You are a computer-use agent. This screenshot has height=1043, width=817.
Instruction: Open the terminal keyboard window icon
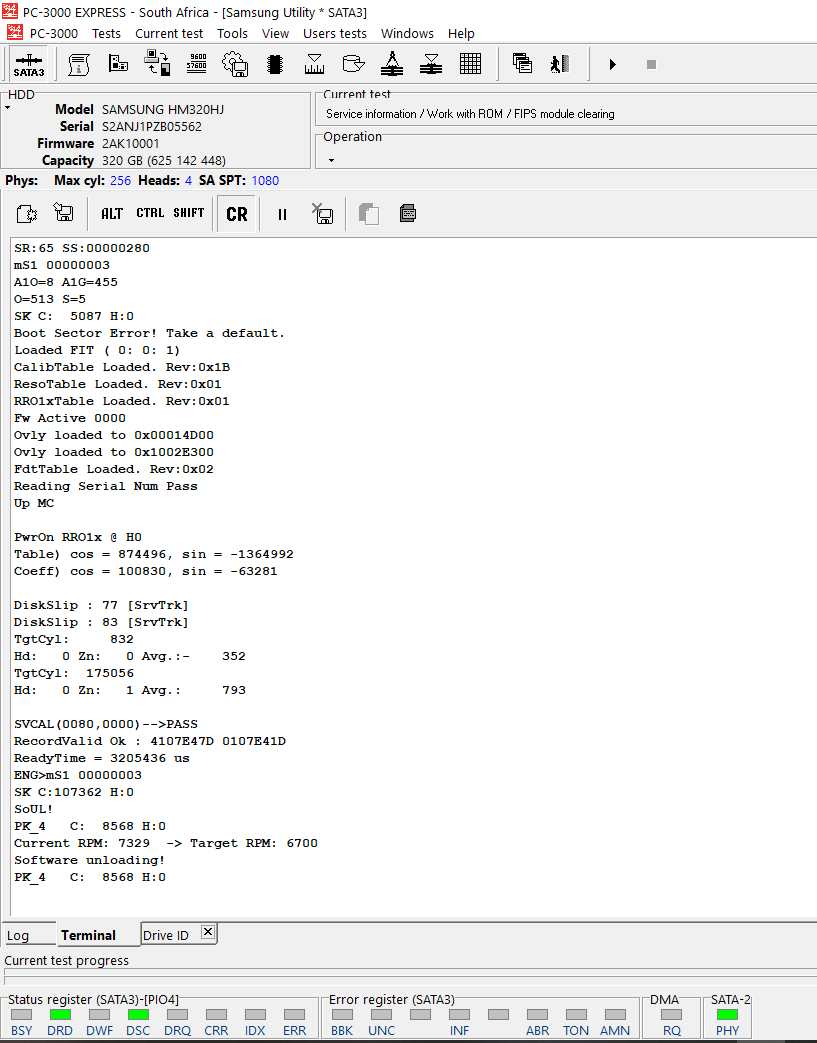pyautogui.click(x=408, y=214)
